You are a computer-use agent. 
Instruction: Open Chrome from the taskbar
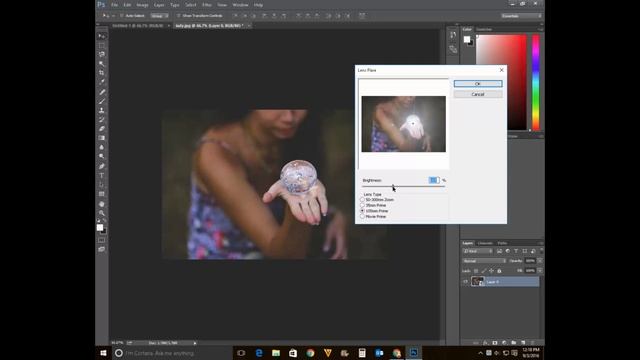(310, 353)
